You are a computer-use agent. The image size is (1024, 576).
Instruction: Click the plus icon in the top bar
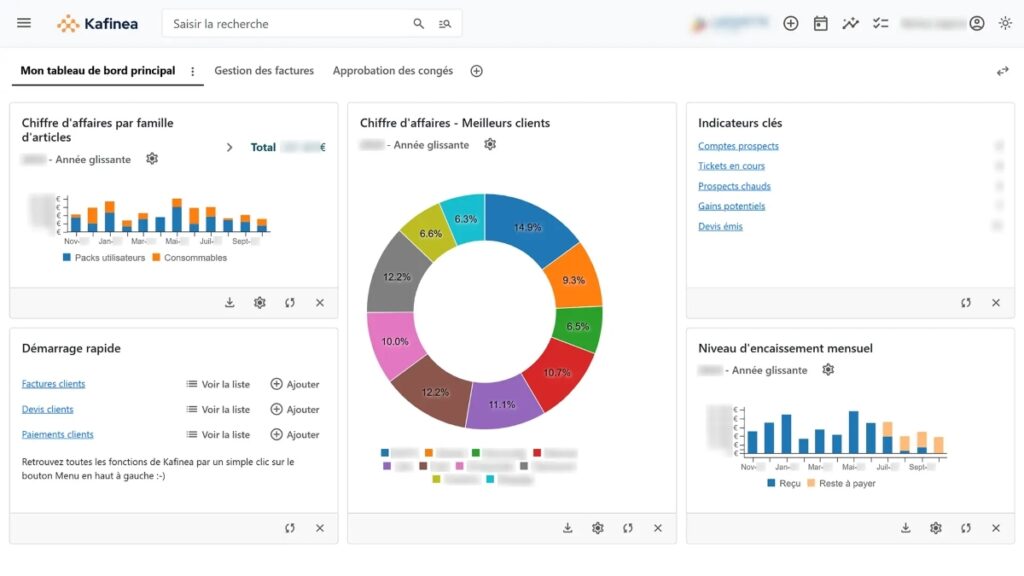(790, 22)
